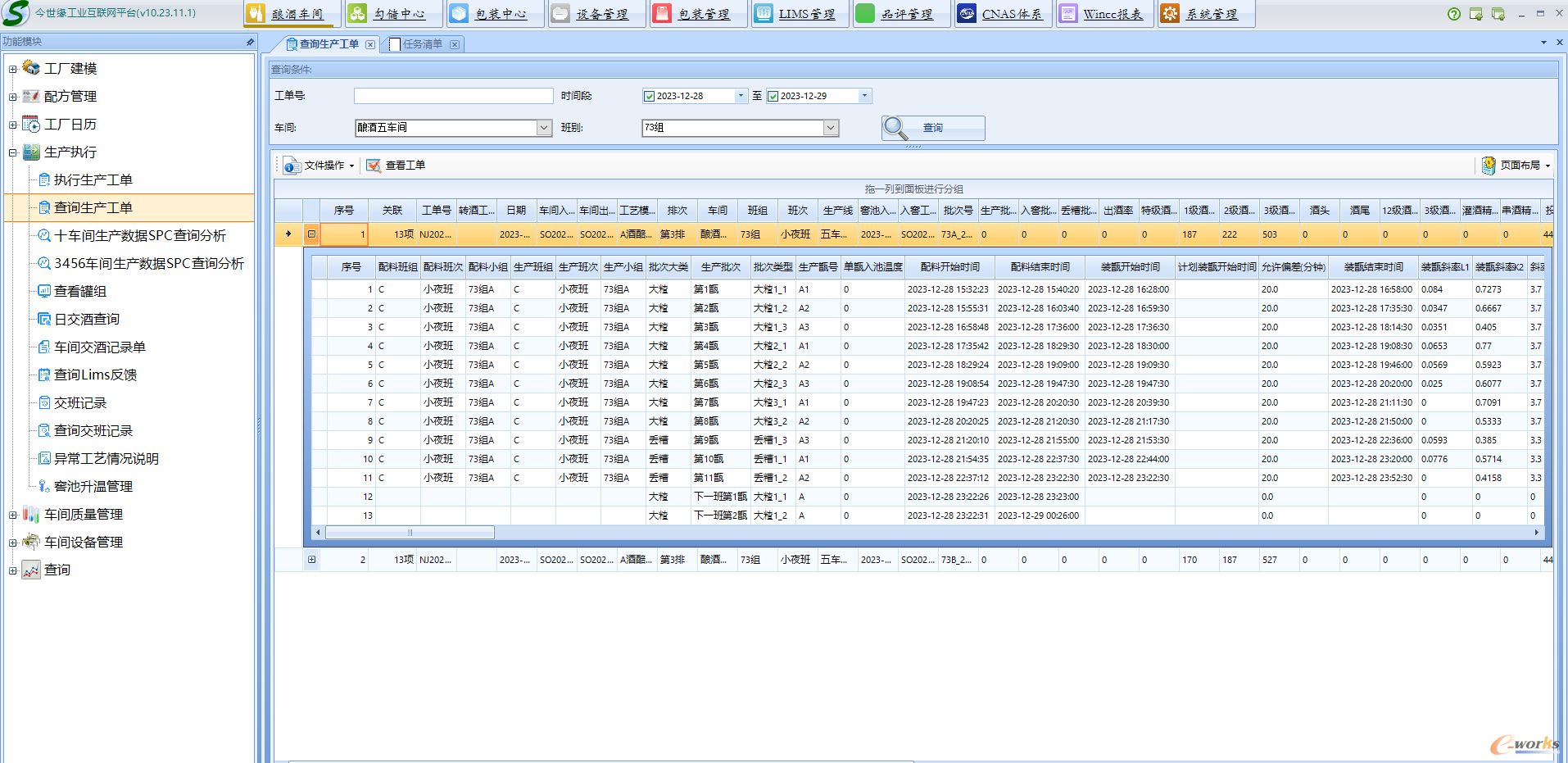This screenshot has width=1568, height=763.
Task: Expand the 工厂日历 tree node
Action: pos(12,125)
